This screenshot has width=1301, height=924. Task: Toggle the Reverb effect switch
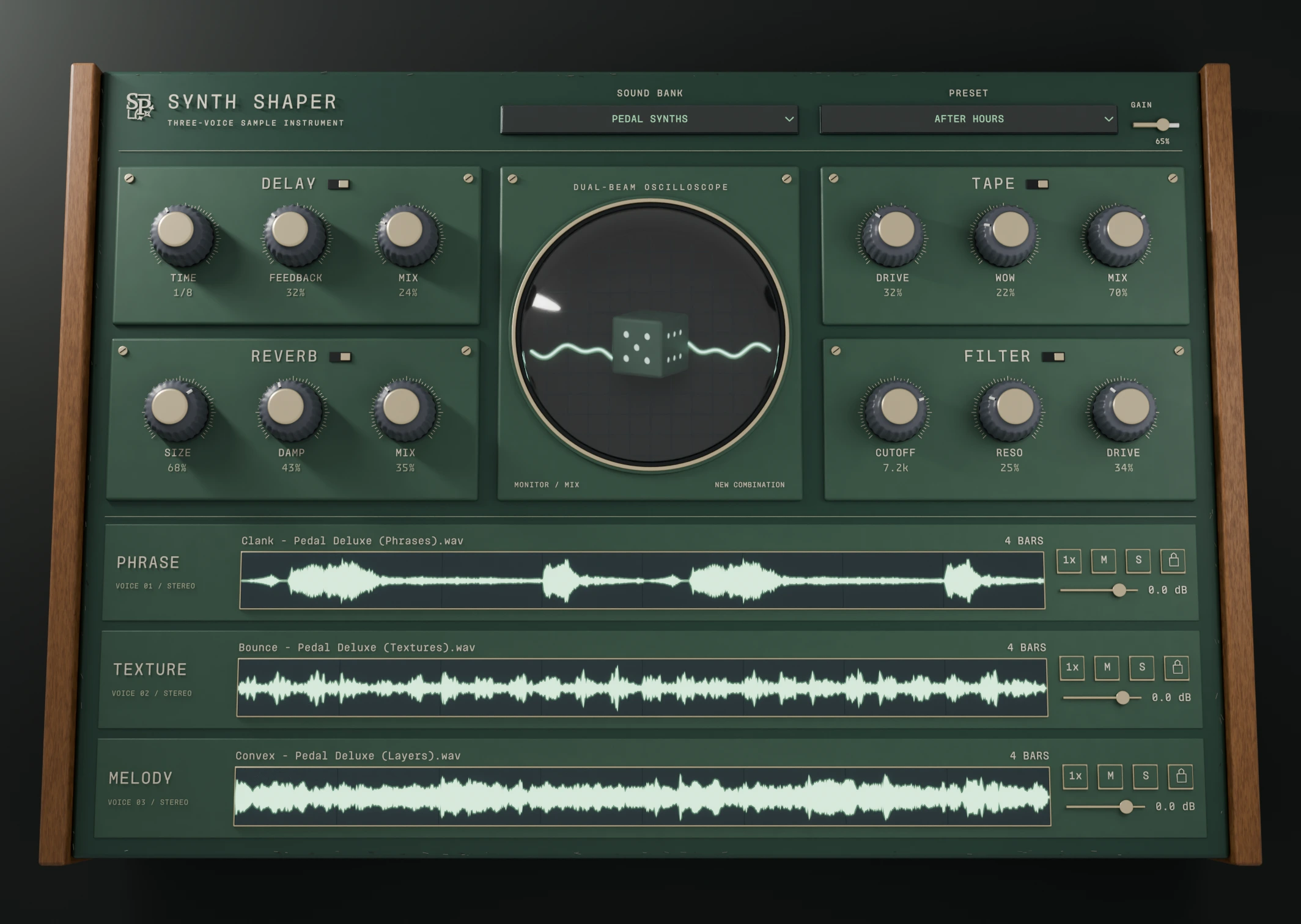pos(341,357)
